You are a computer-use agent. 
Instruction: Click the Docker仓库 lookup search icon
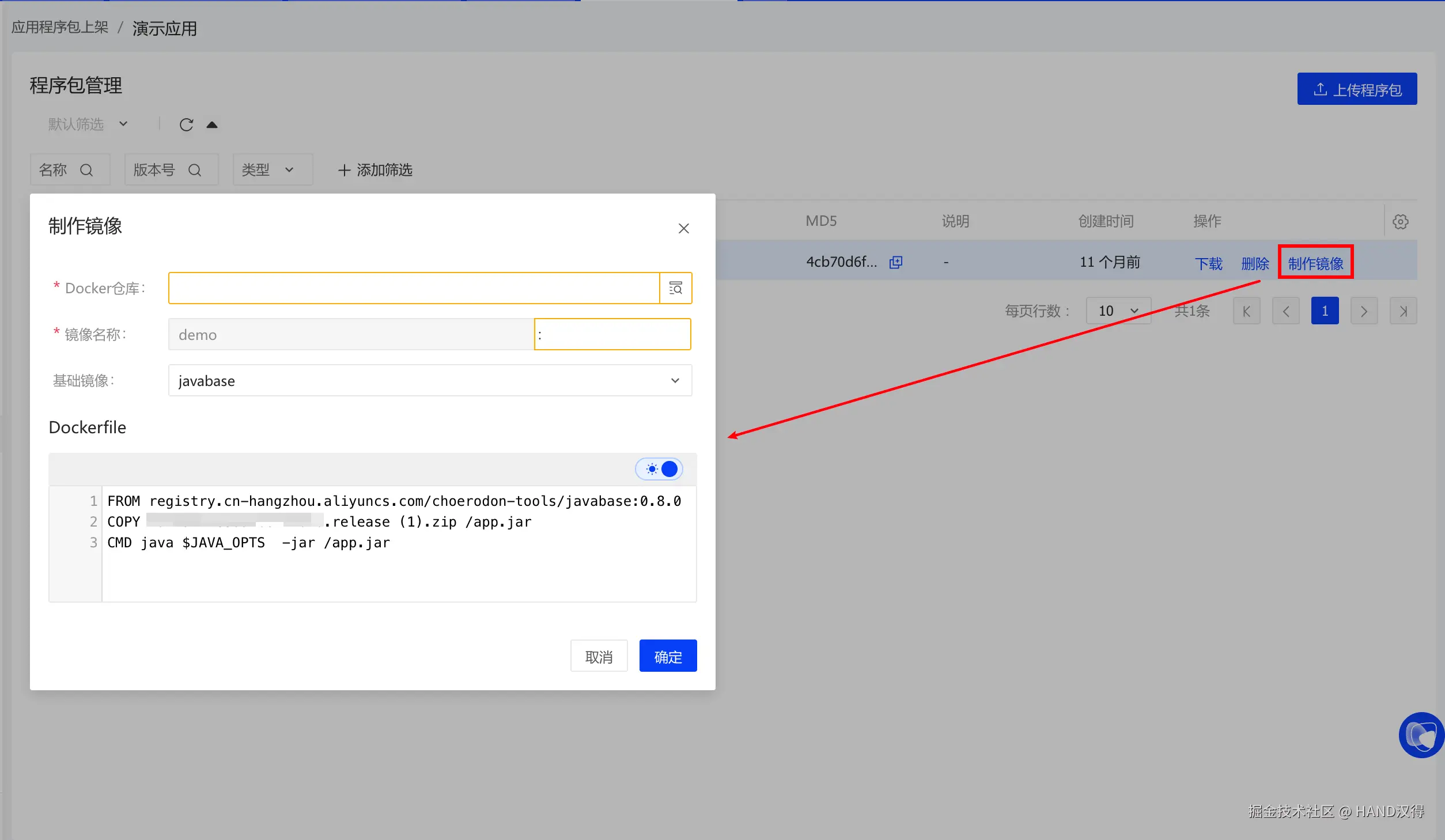click(675, 288)
